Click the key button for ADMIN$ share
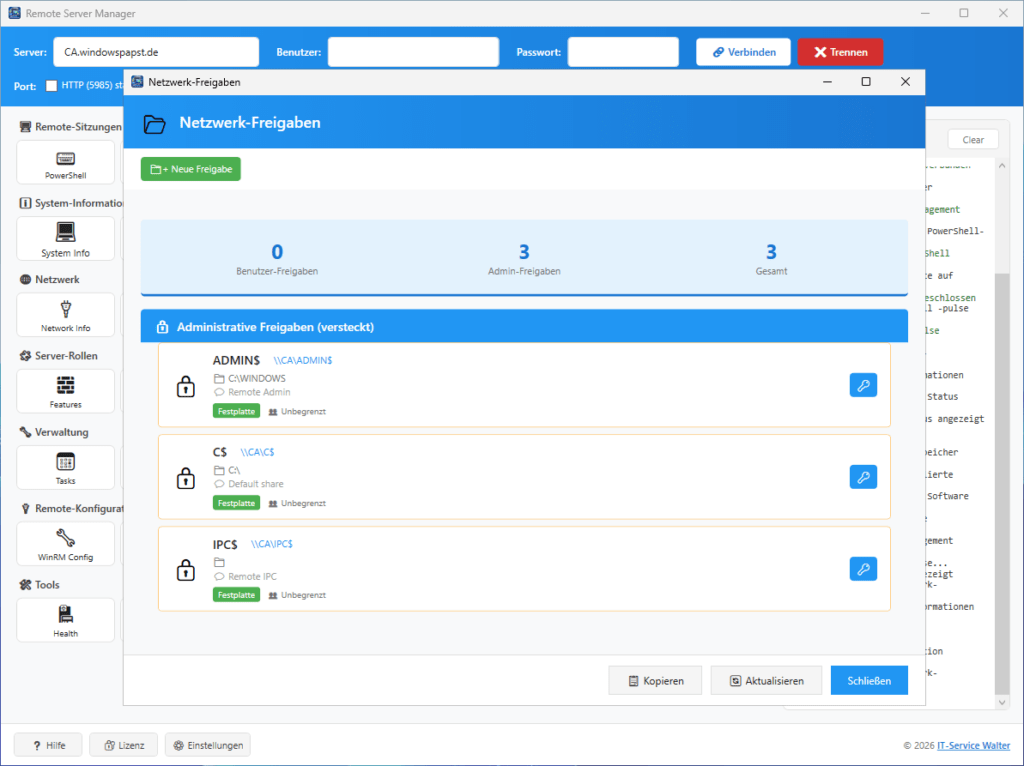This screenshot has height=766, width=1024. pyautogui.click(x=863, y=385)
